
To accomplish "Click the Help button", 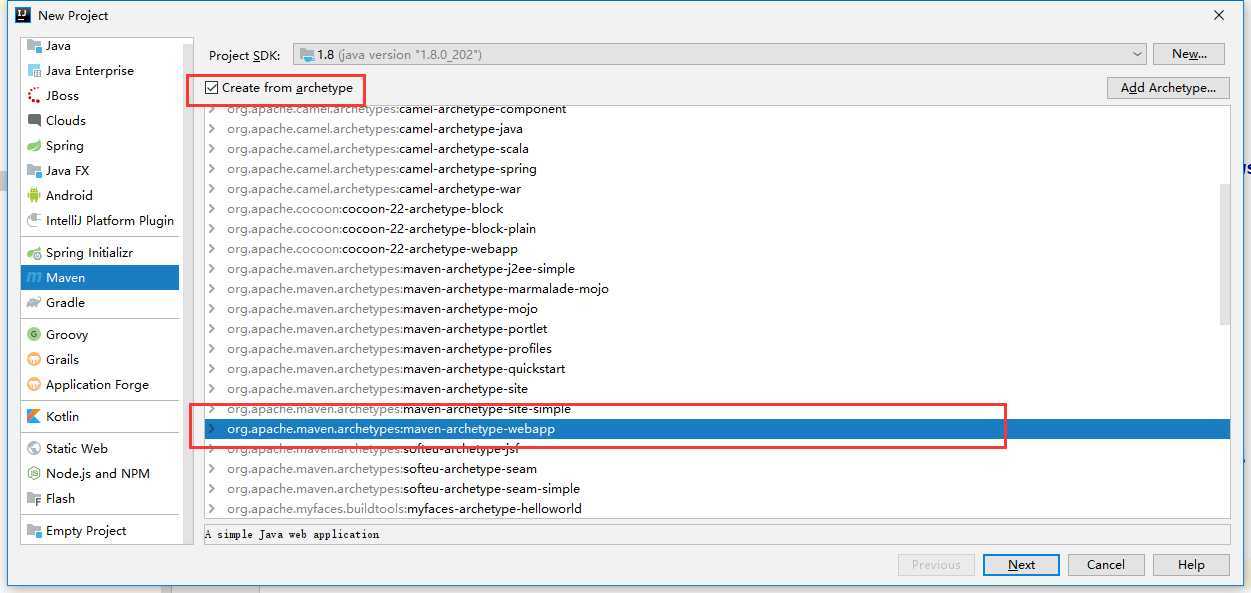I will coord(1191,565).
